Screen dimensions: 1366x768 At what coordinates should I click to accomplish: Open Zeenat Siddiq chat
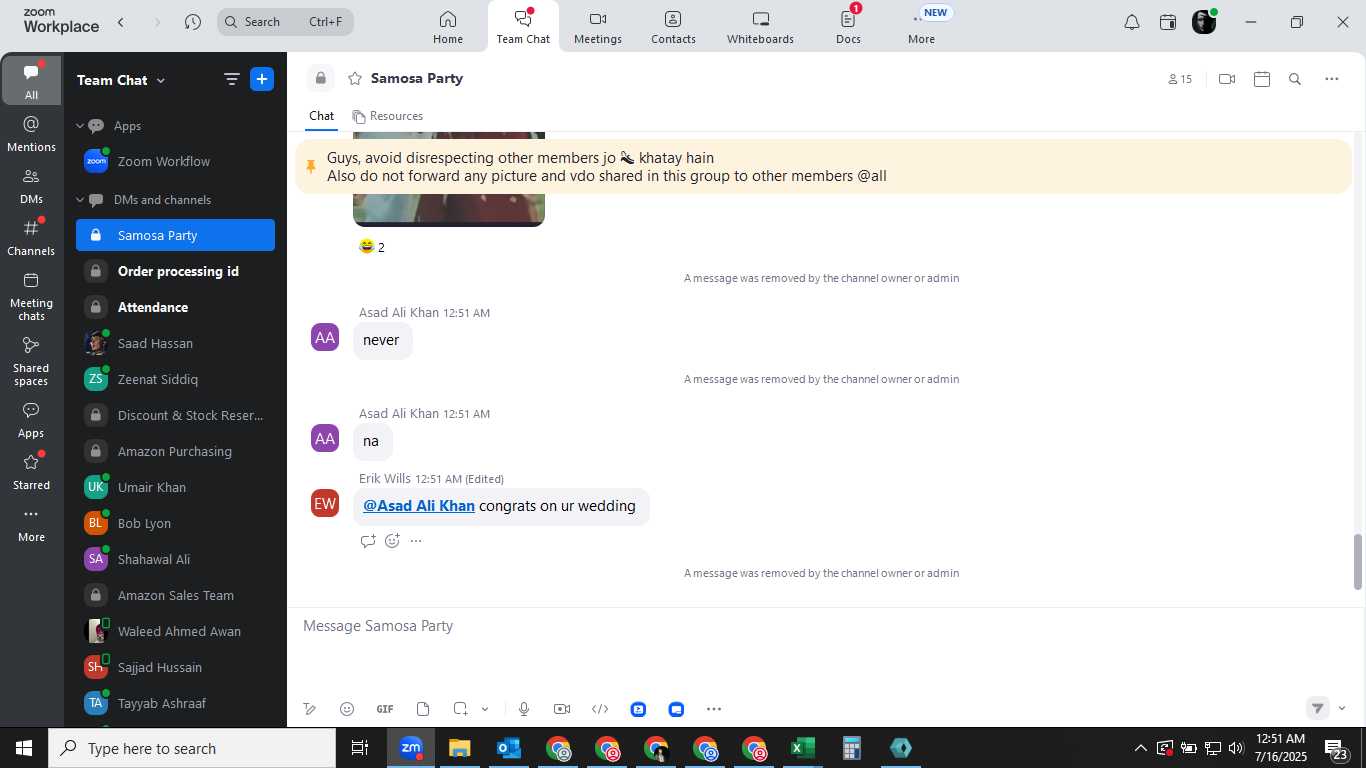[175, 380]
